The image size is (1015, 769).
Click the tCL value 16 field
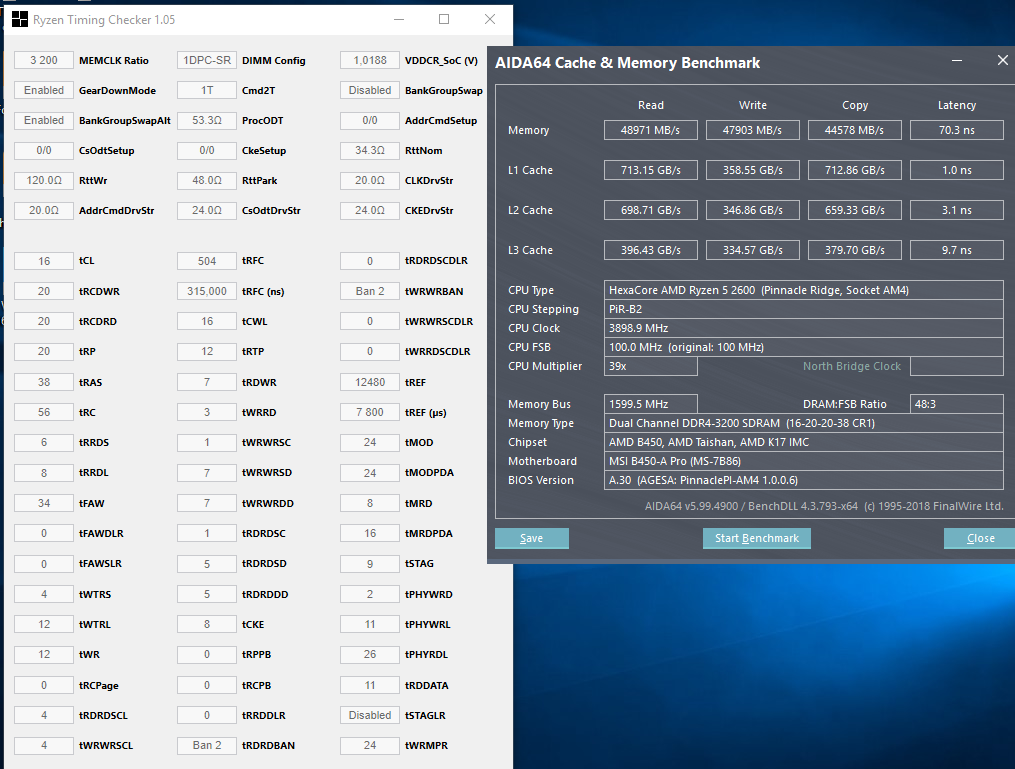click(44, 261)
